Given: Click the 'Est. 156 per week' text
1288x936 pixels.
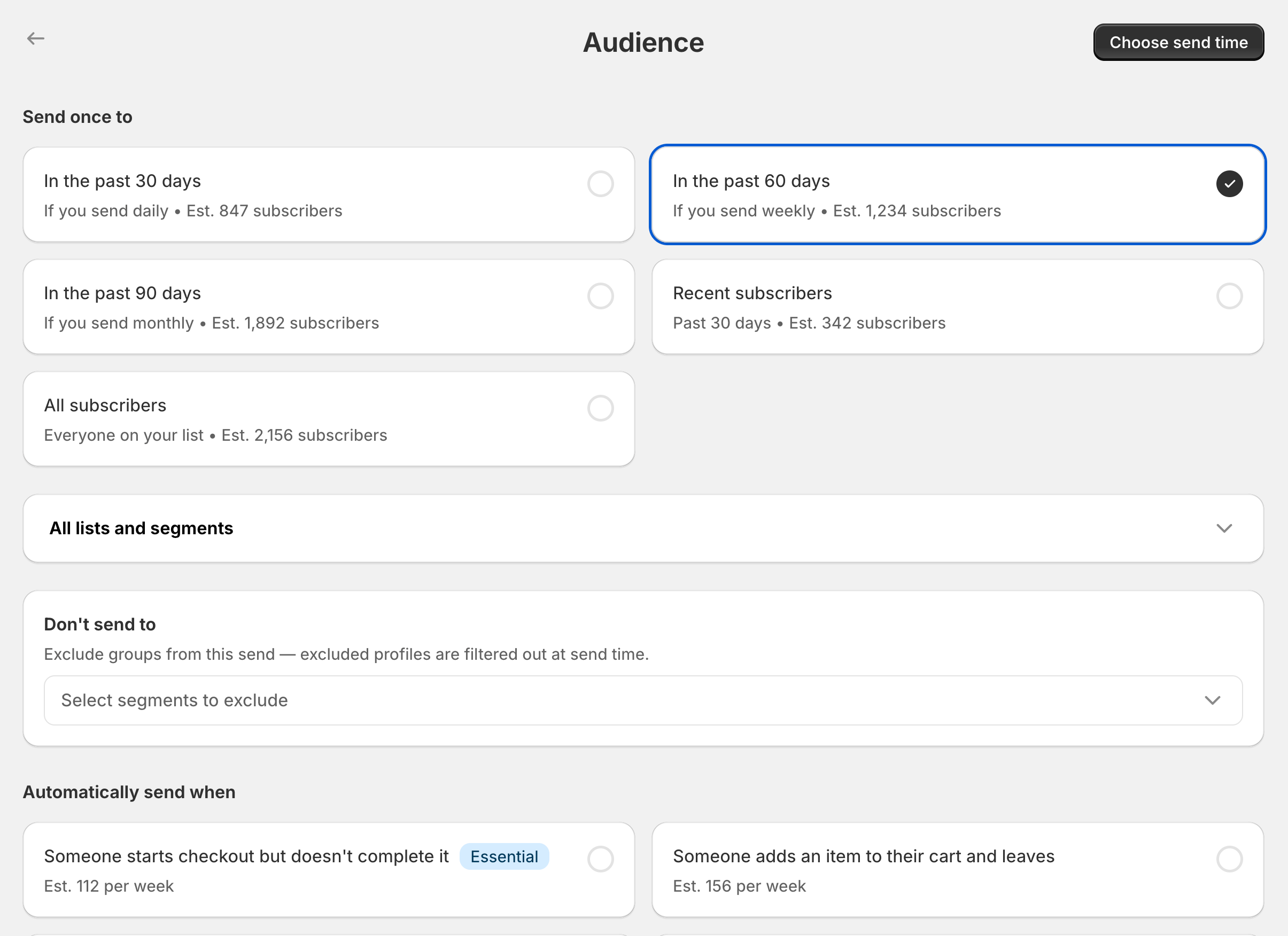Looking at the screenshot, I should (x=740, y=887).
